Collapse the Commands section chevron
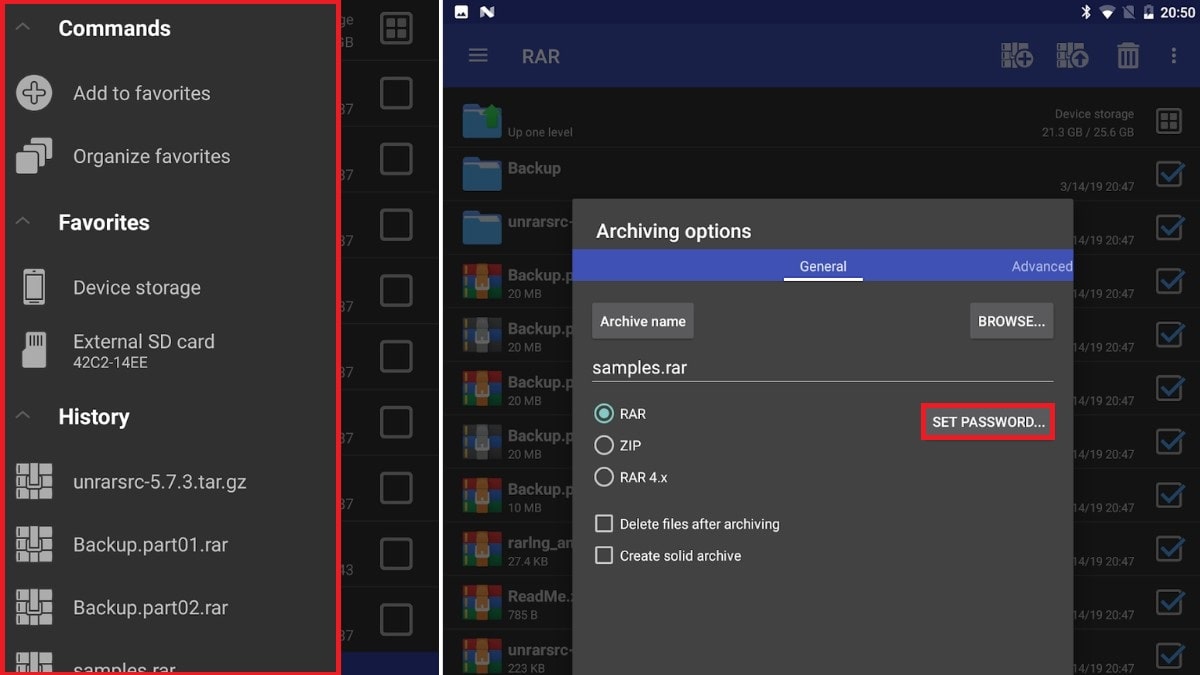1200x675 pixels. tap(23, 27)
